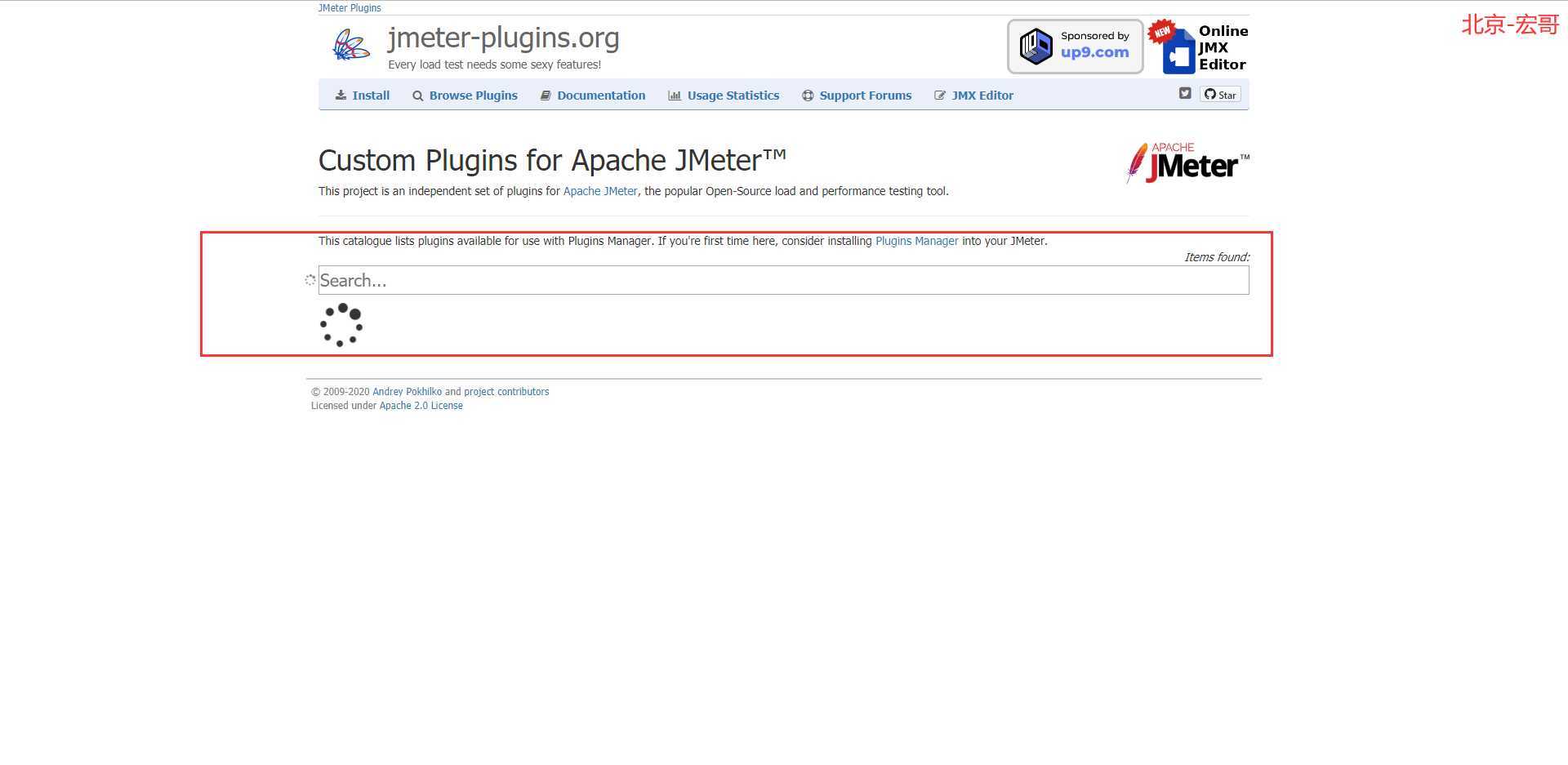The width and height of the screenshot is (1568, 765).
Task: Click the Support Forums lifebuoy icon
Action: pyautogui.click(x=808, y=96)
